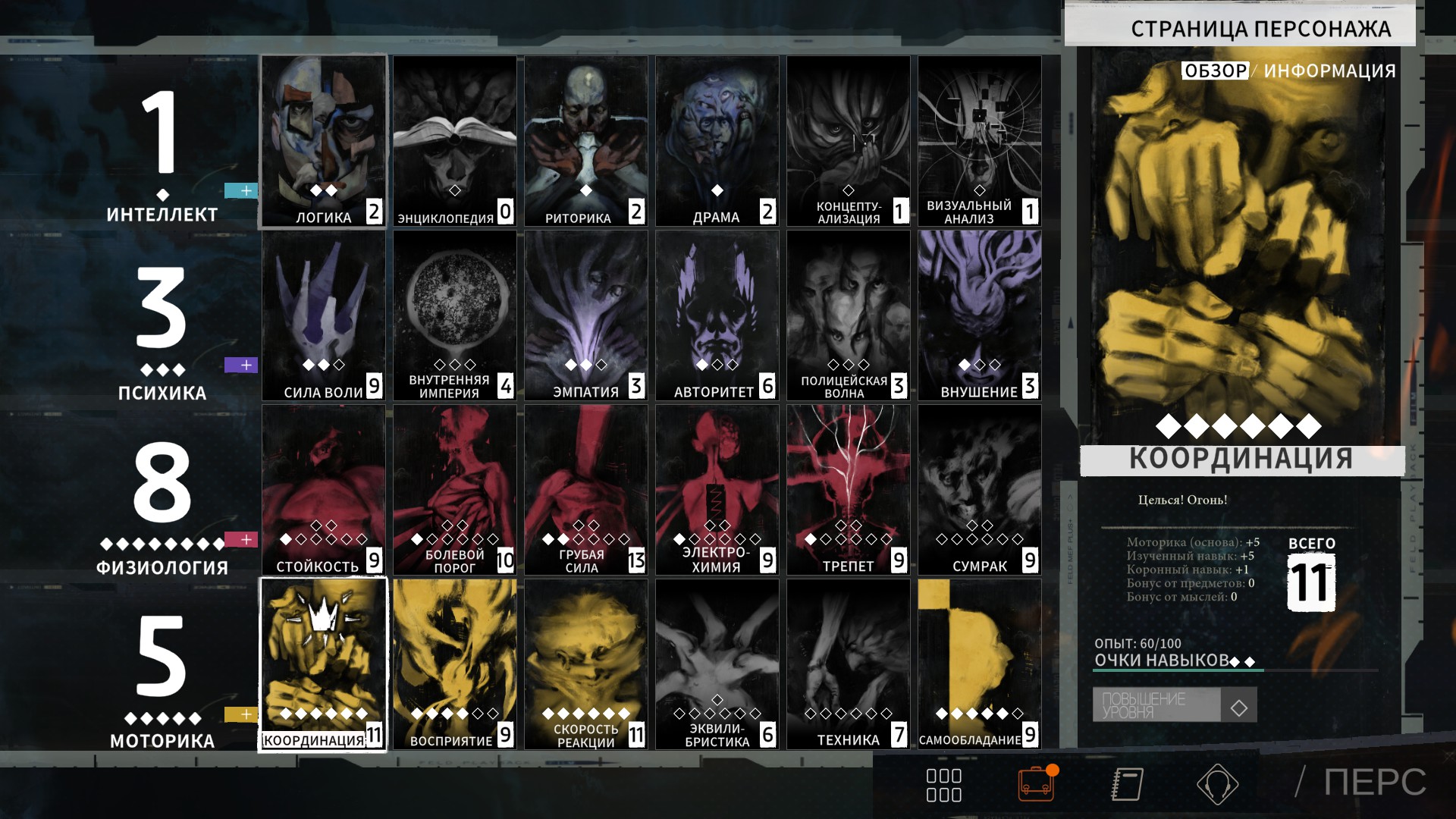Click the experience progress bar
This screenshot has height=819, width=1456.
pyautogui.click(x=1236, y=670)
